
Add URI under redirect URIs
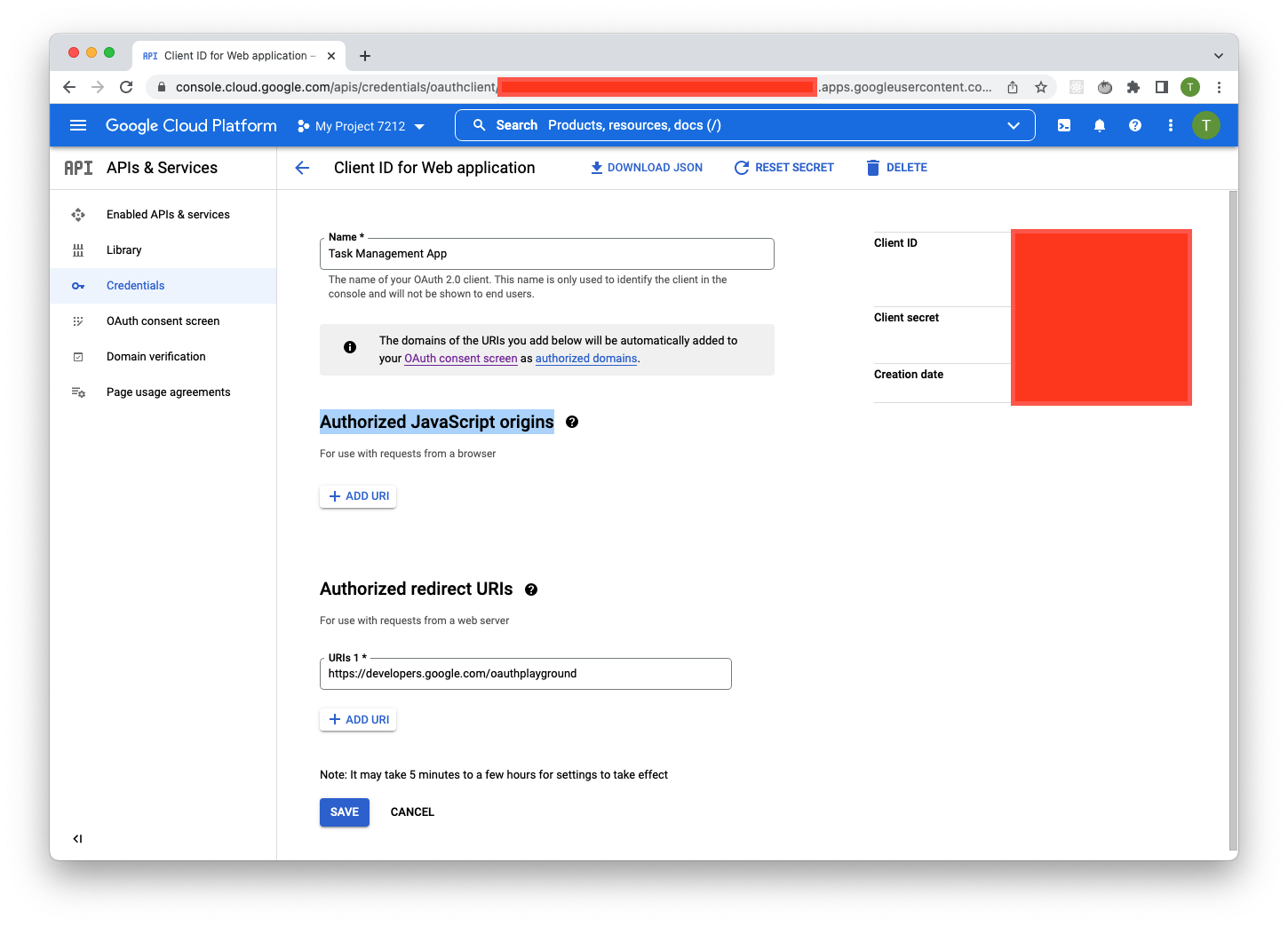point(358,720)
